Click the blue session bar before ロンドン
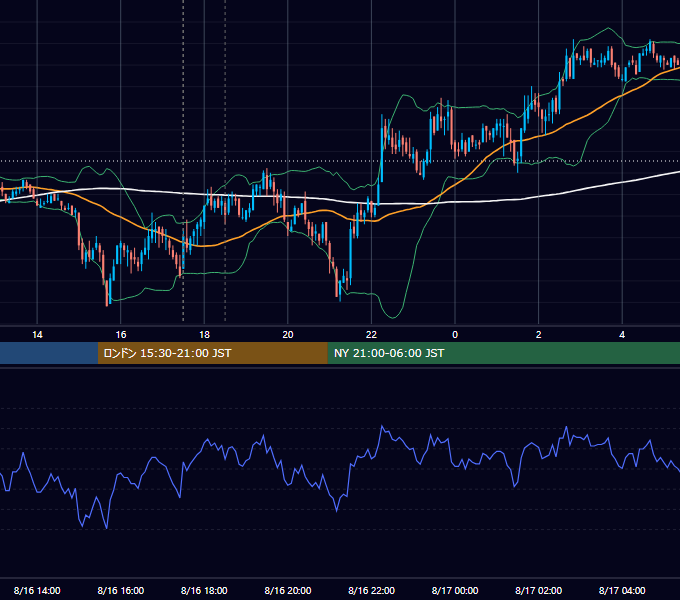 (49, 353)
